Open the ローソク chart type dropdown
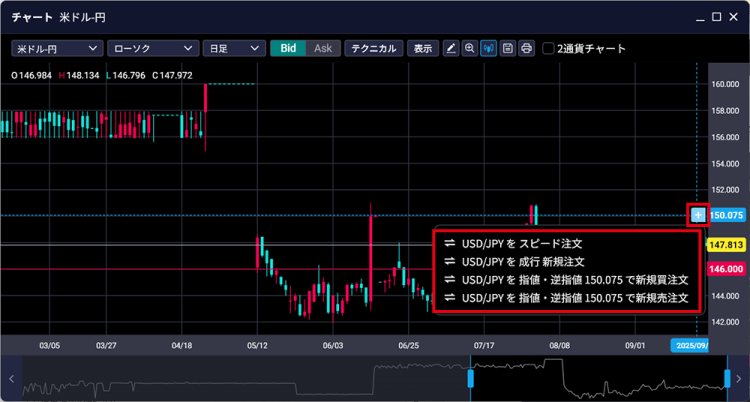The height and width of the screenshot is (402, 750). 150,48
